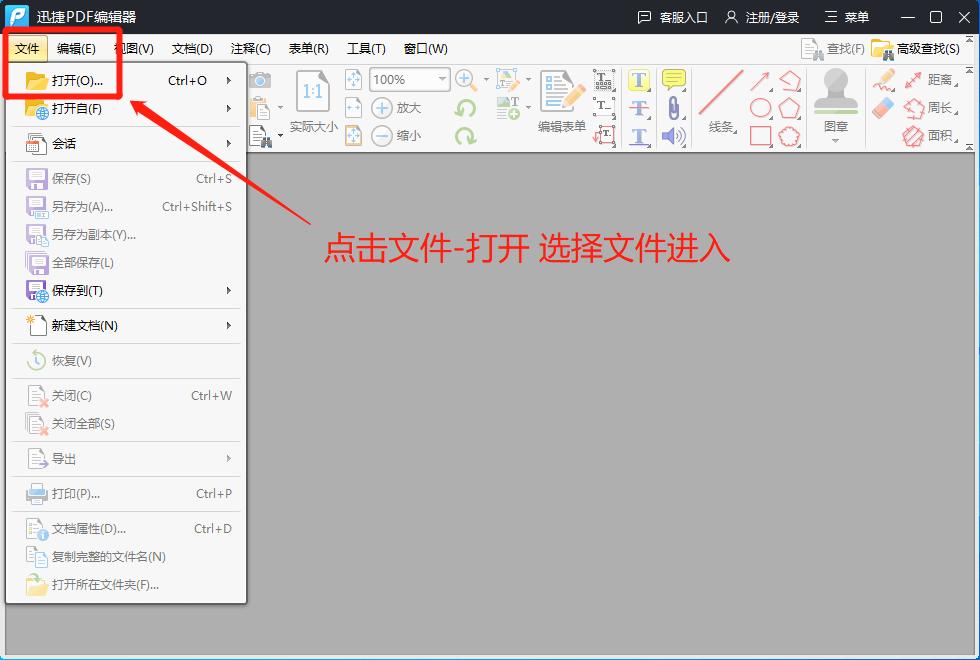Open the 注释(C) menu
The width and height of the screenshot is (980, 660).
[250, 48]
